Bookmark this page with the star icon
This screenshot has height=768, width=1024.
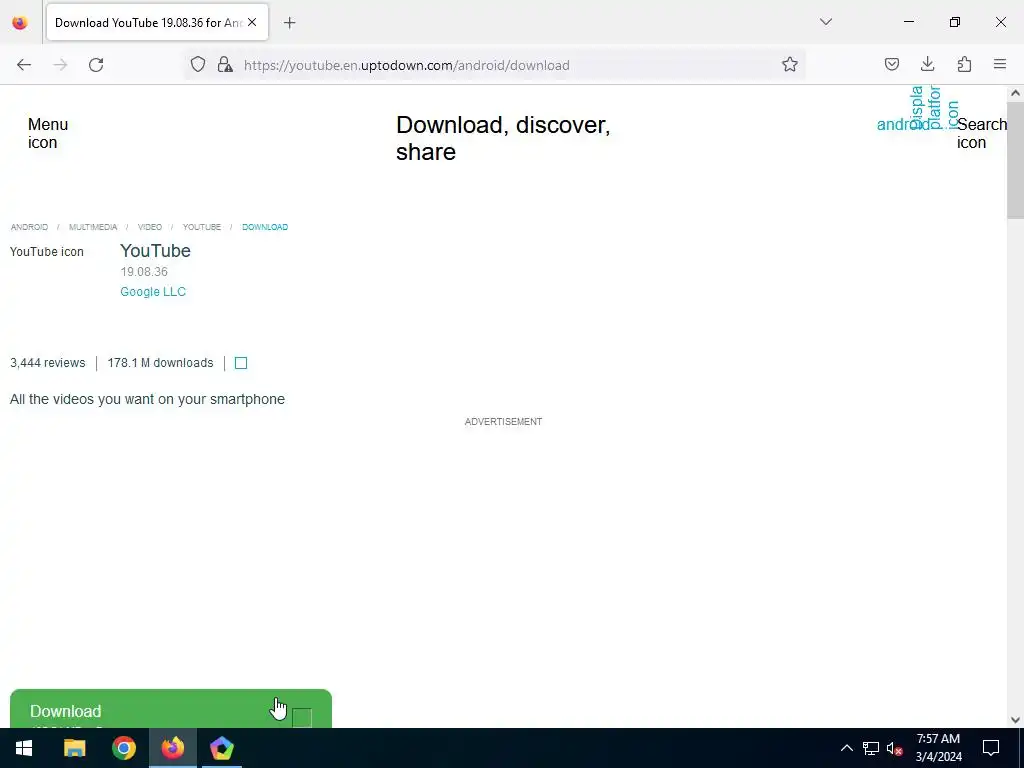(x=790, y=64)
